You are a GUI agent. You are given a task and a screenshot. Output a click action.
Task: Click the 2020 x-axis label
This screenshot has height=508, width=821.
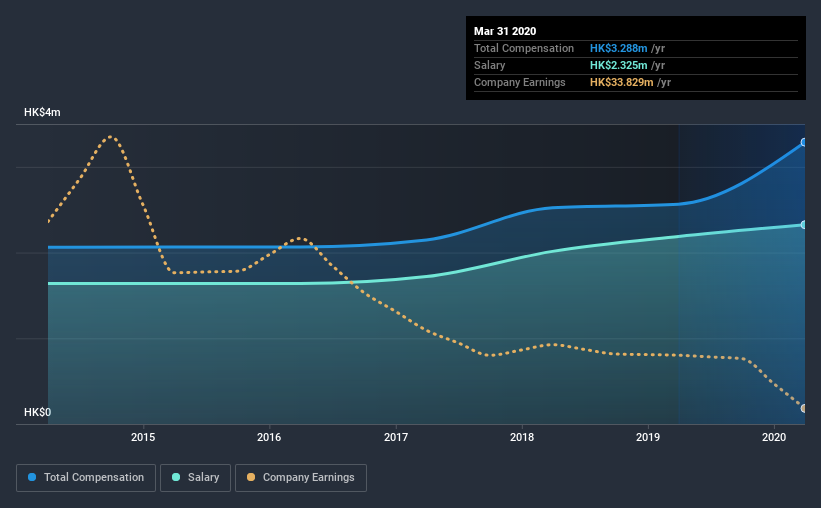tap(774, 437)
